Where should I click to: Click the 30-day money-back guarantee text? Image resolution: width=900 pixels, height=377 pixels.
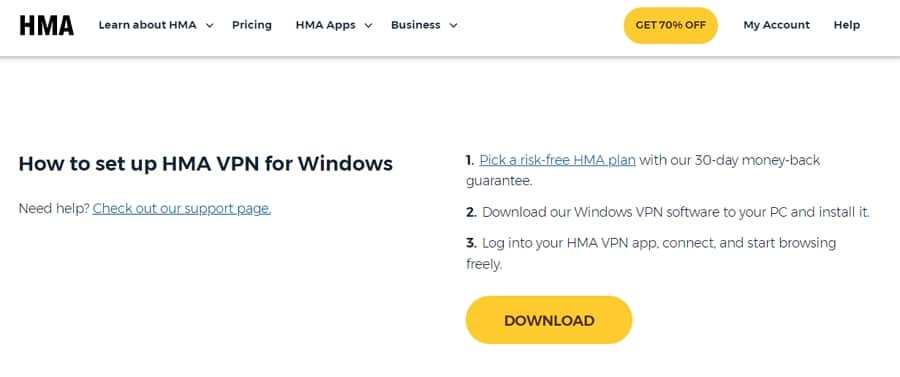pyautogui.click(x=643, y=170)
